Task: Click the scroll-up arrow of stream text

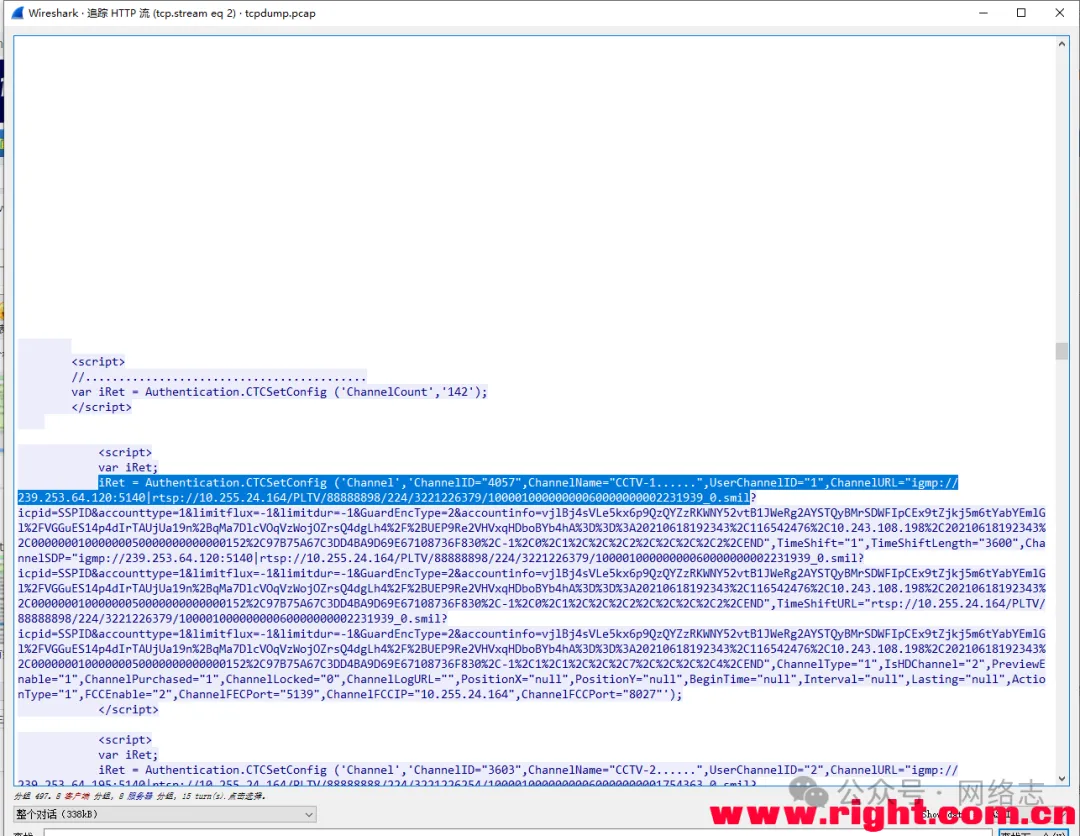Action: point(1061,44)
